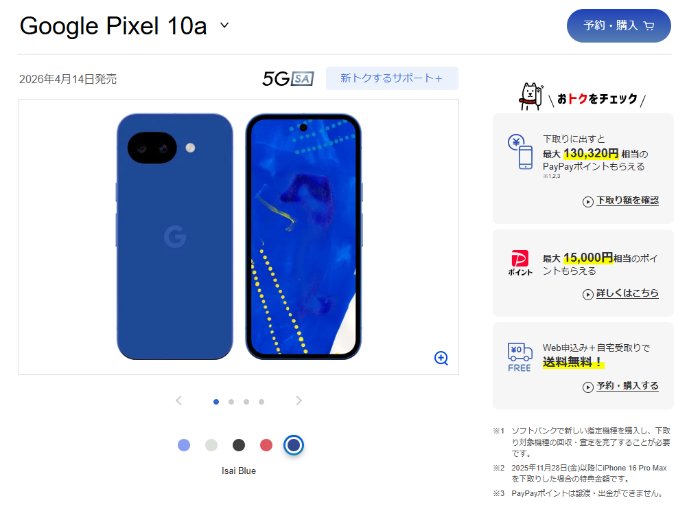
Task: Select the fourth carousel dot
Action: click(x=262, y=402)
